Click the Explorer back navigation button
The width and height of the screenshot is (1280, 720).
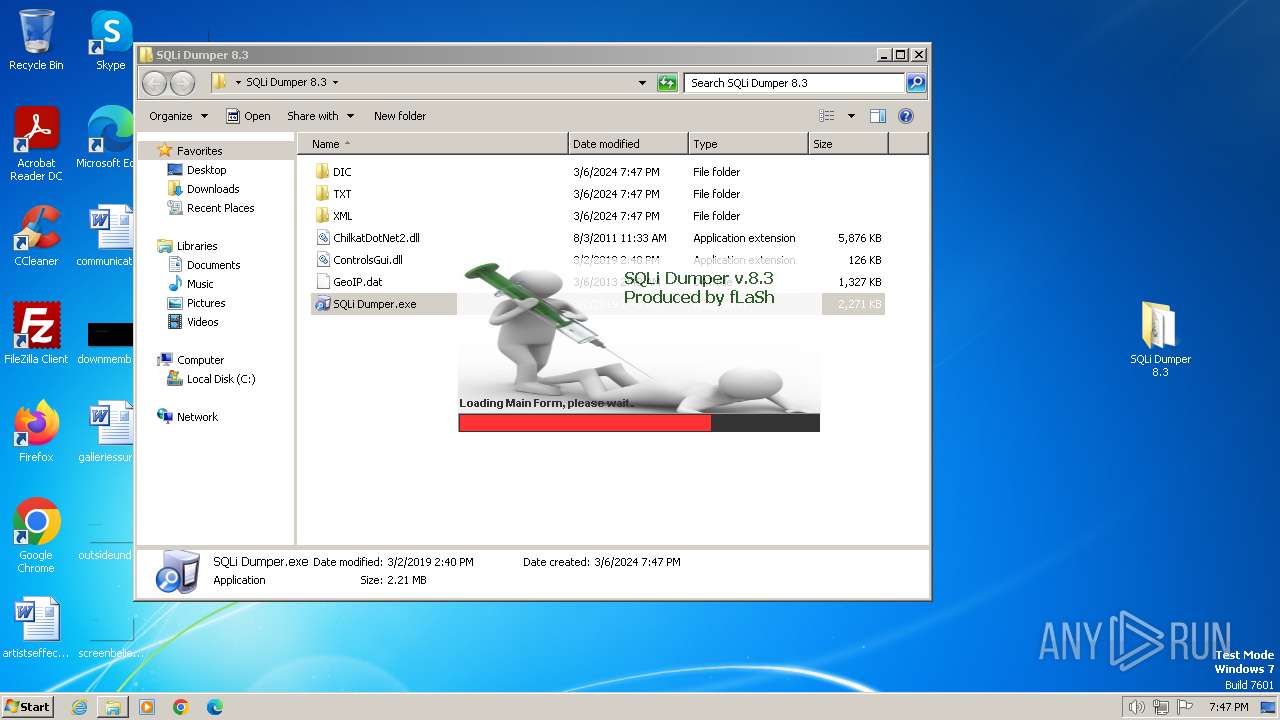tap(154, 83)
